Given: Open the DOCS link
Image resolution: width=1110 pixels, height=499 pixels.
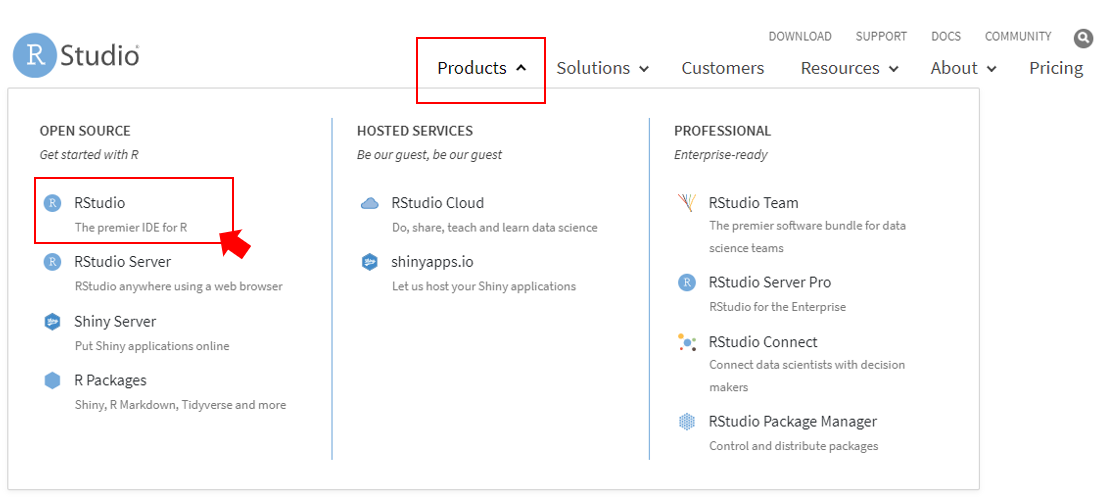Looking at the screenshot, I should point(946,36).
